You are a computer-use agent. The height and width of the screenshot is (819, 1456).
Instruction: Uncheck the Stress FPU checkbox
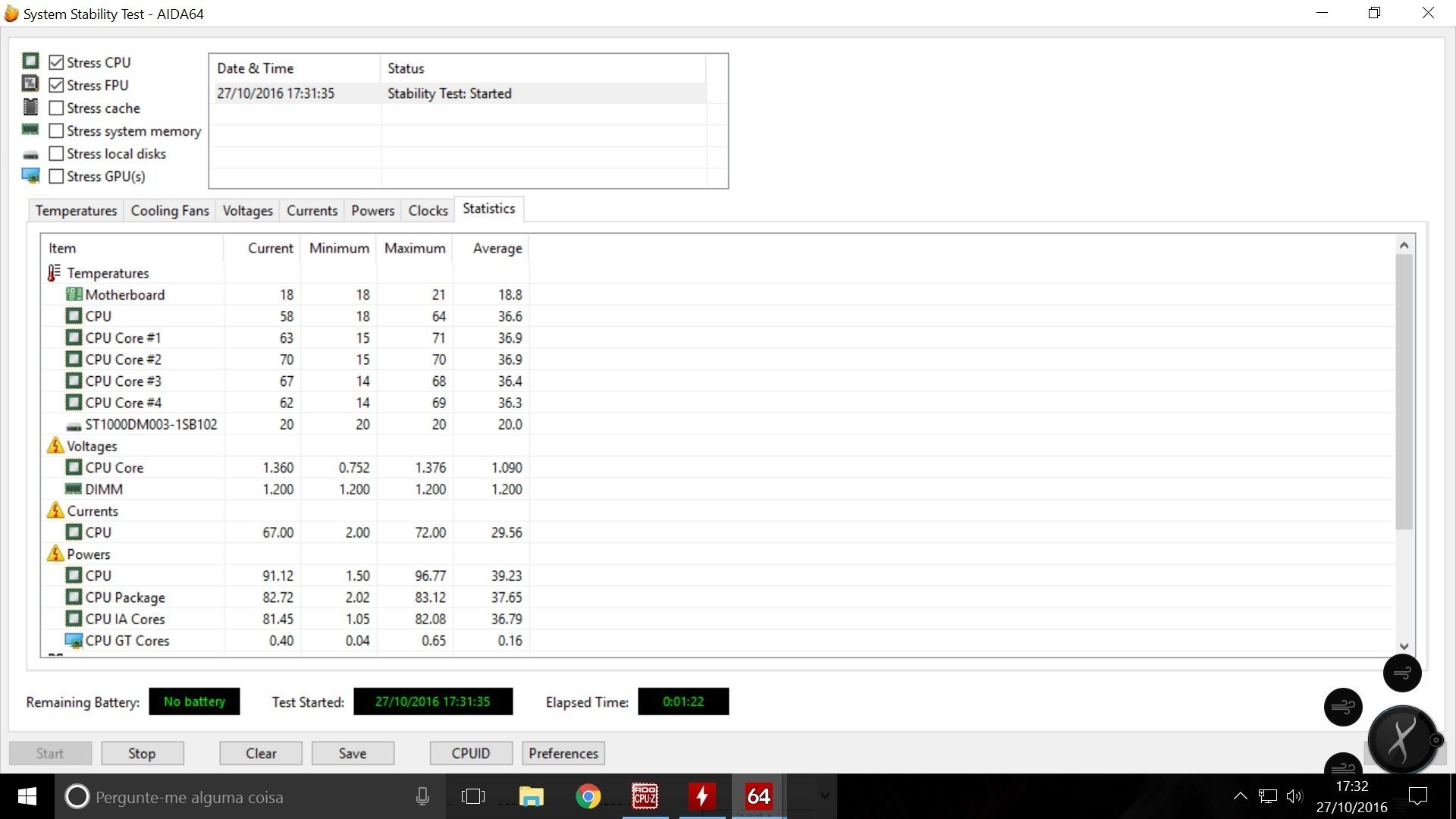tap(56, 85)
